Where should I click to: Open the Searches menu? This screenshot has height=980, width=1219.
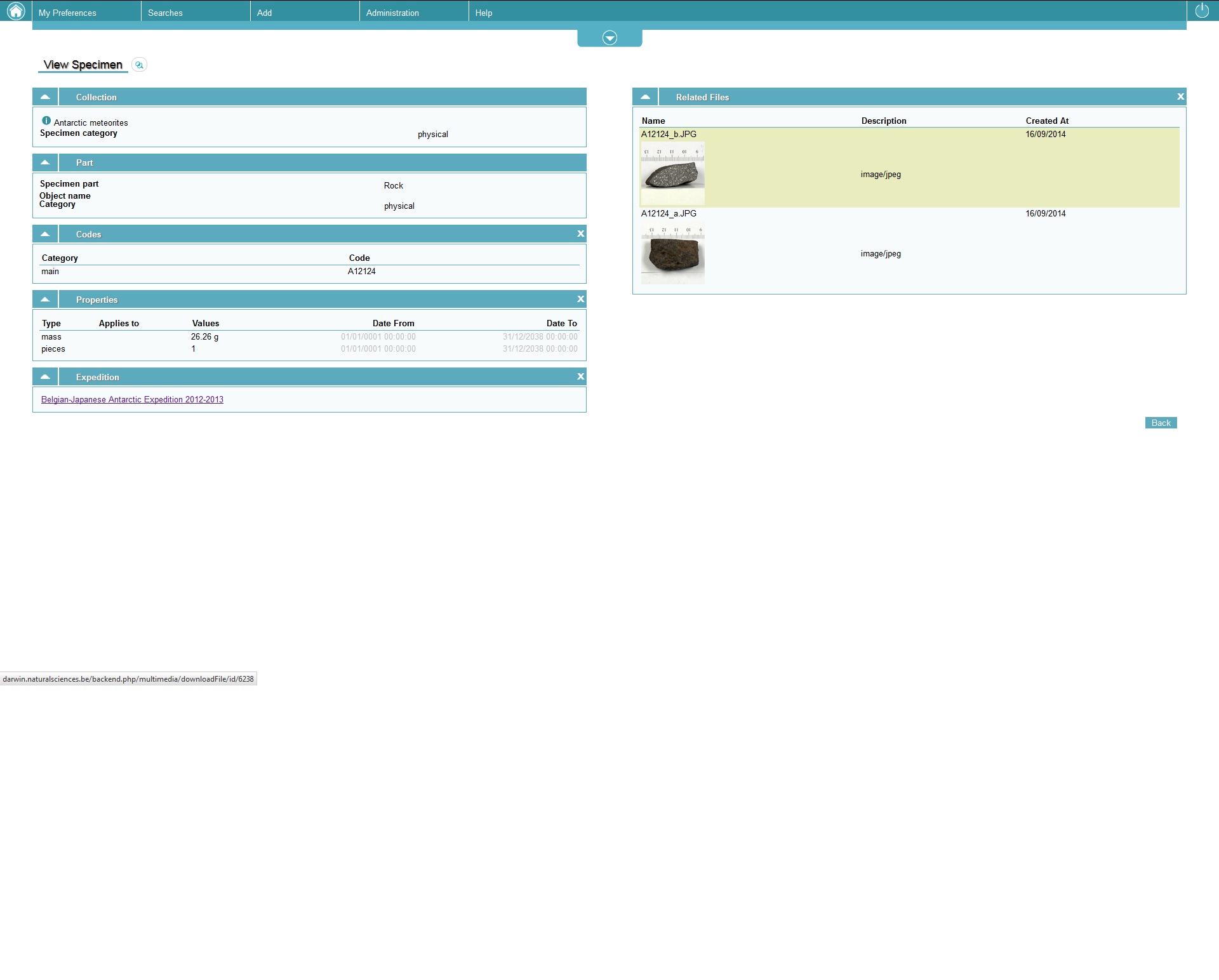point(165,13)
